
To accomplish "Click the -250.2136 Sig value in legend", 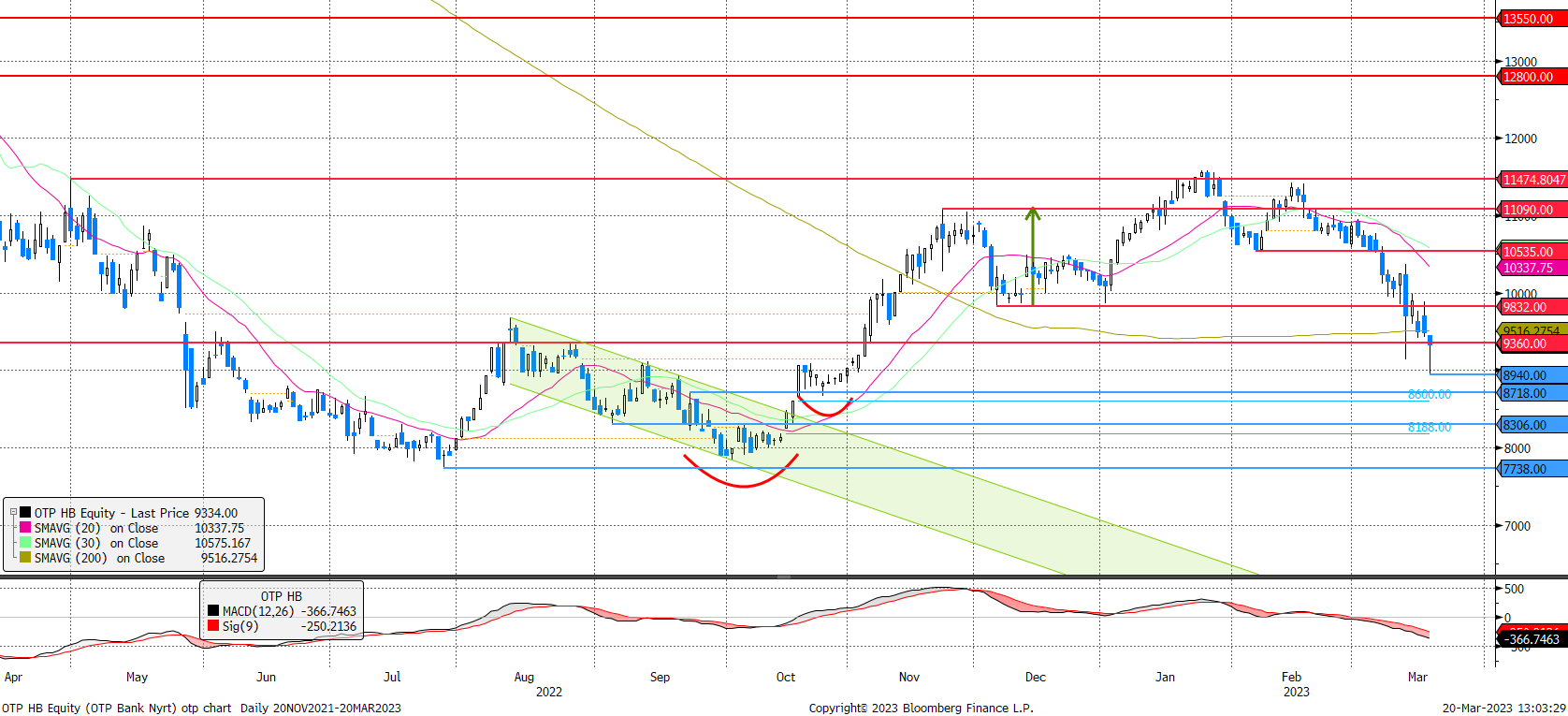I will (x=328, y=626).
